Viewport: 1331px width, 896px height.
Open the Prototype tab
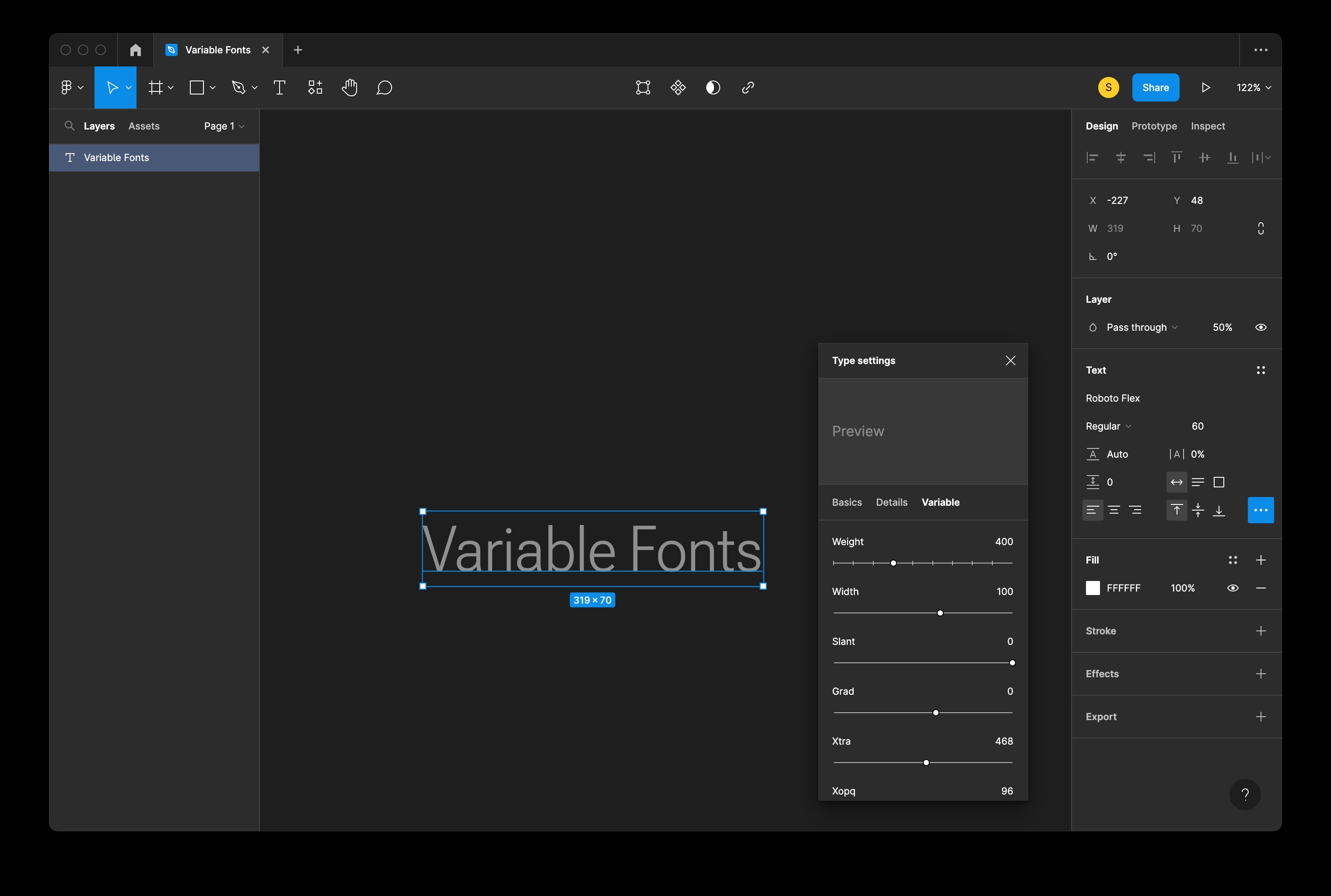(x=1154, y=126)
